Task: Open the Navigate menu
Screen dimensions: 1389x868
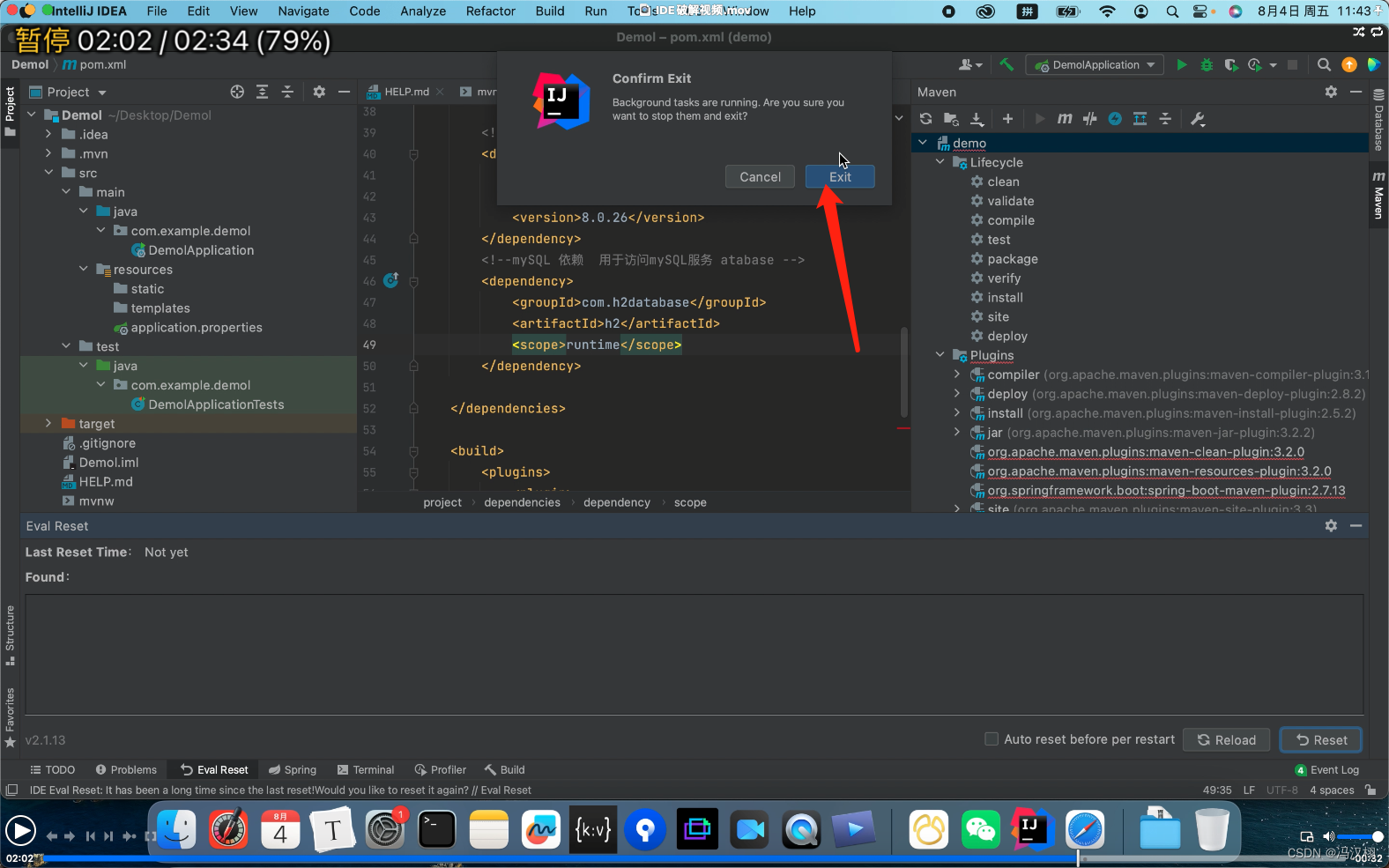Action: [x=303, y=11]
